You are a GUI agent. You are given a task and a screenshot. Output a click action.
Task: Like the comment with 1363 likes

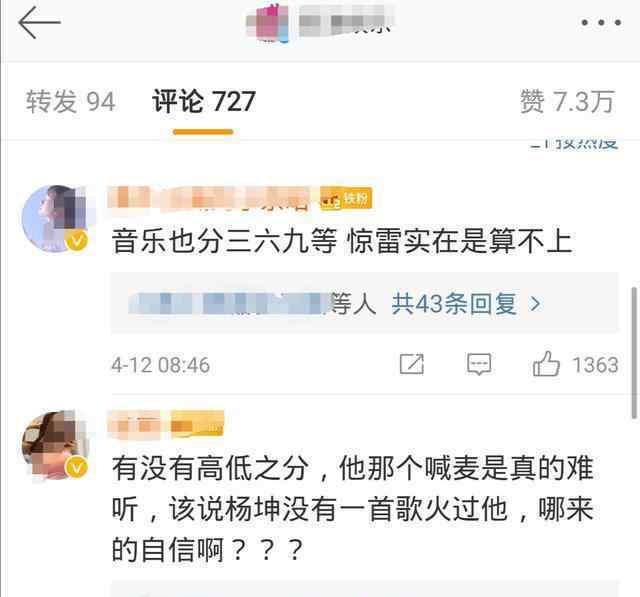click(546, 364)
